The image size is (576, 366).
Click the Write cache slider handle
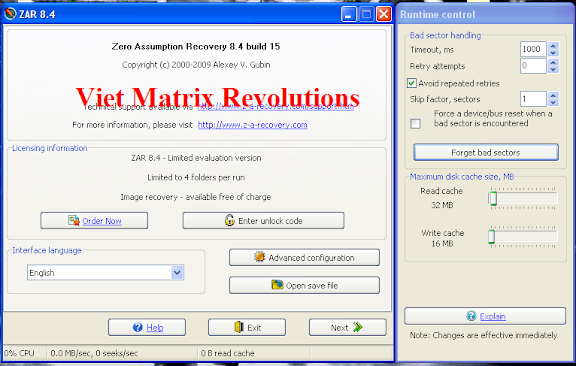point(492,237)
